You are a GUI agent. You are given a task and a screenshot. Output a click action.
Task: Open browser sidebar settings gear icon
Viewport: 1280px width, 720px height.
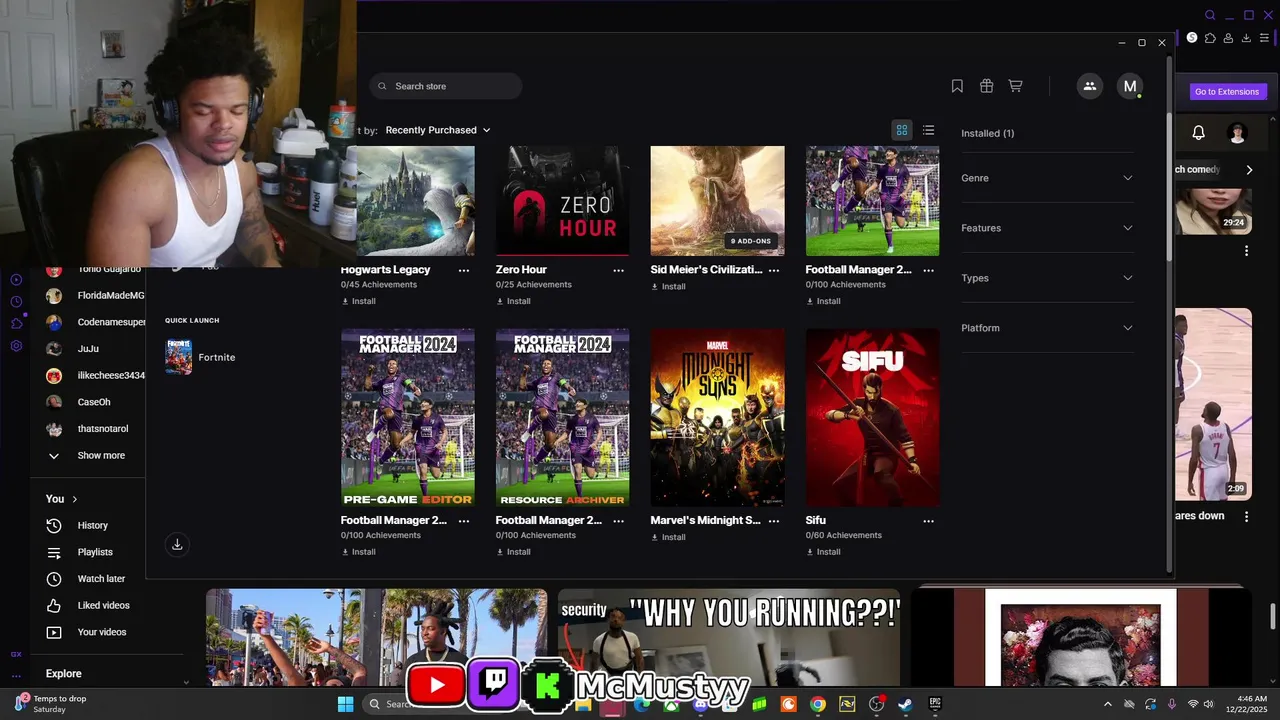point(16,346)
